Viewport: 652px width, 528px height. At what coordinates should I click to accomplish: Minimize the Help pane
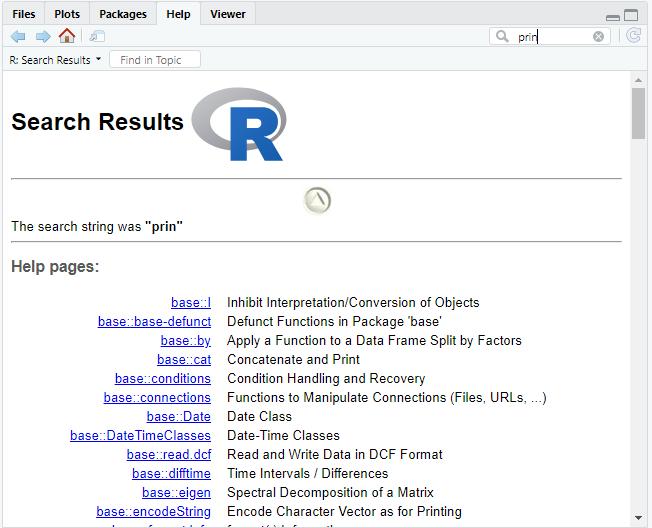click(613, 17)
